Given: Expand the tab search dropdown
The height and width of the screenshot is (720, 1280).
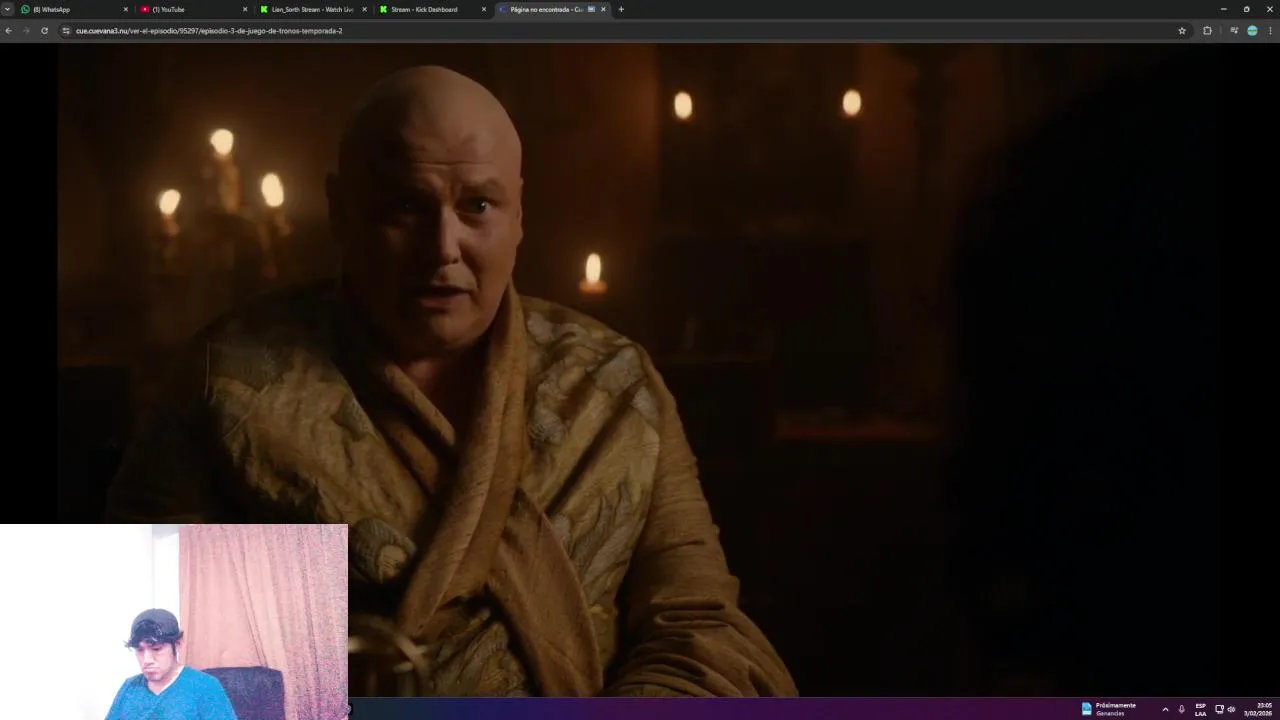Looking at the screenshot, I should tap(7, 9).
